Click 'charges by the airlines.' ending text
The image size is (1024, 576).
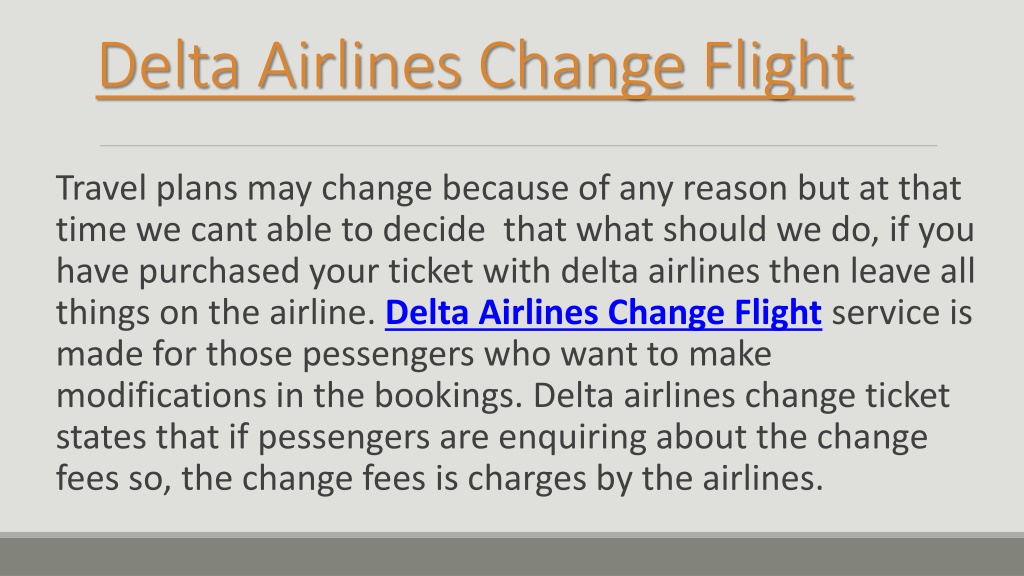[645, 479]
